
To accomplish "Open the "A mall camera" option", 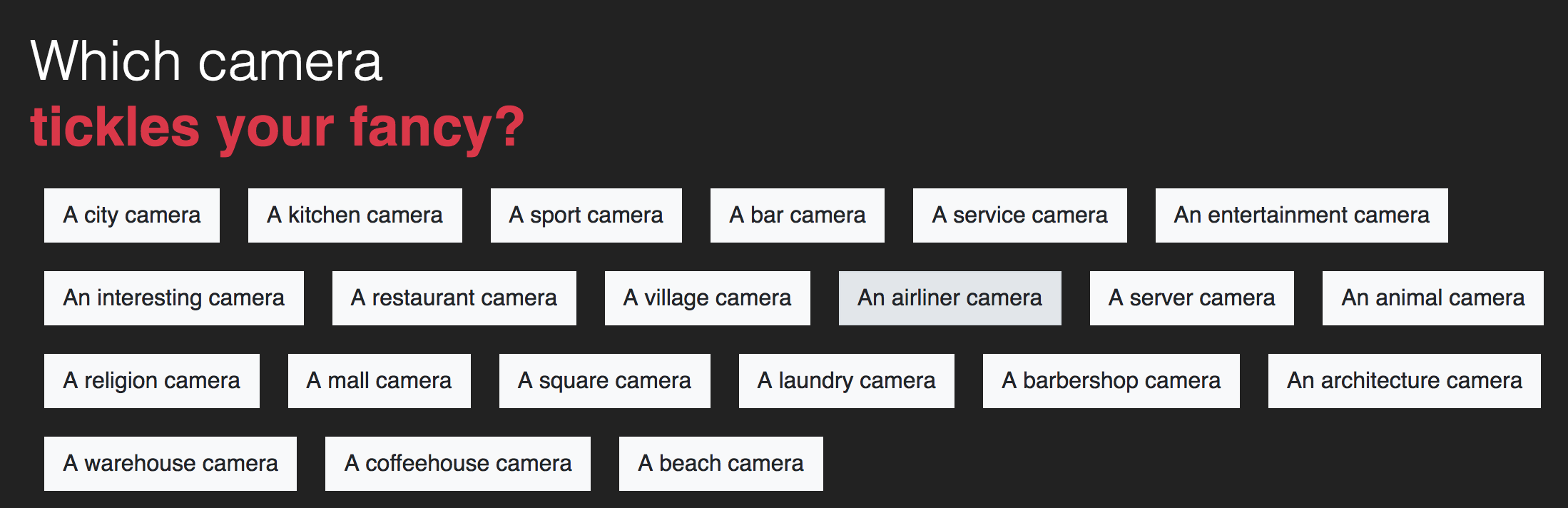I will point(379,381).
